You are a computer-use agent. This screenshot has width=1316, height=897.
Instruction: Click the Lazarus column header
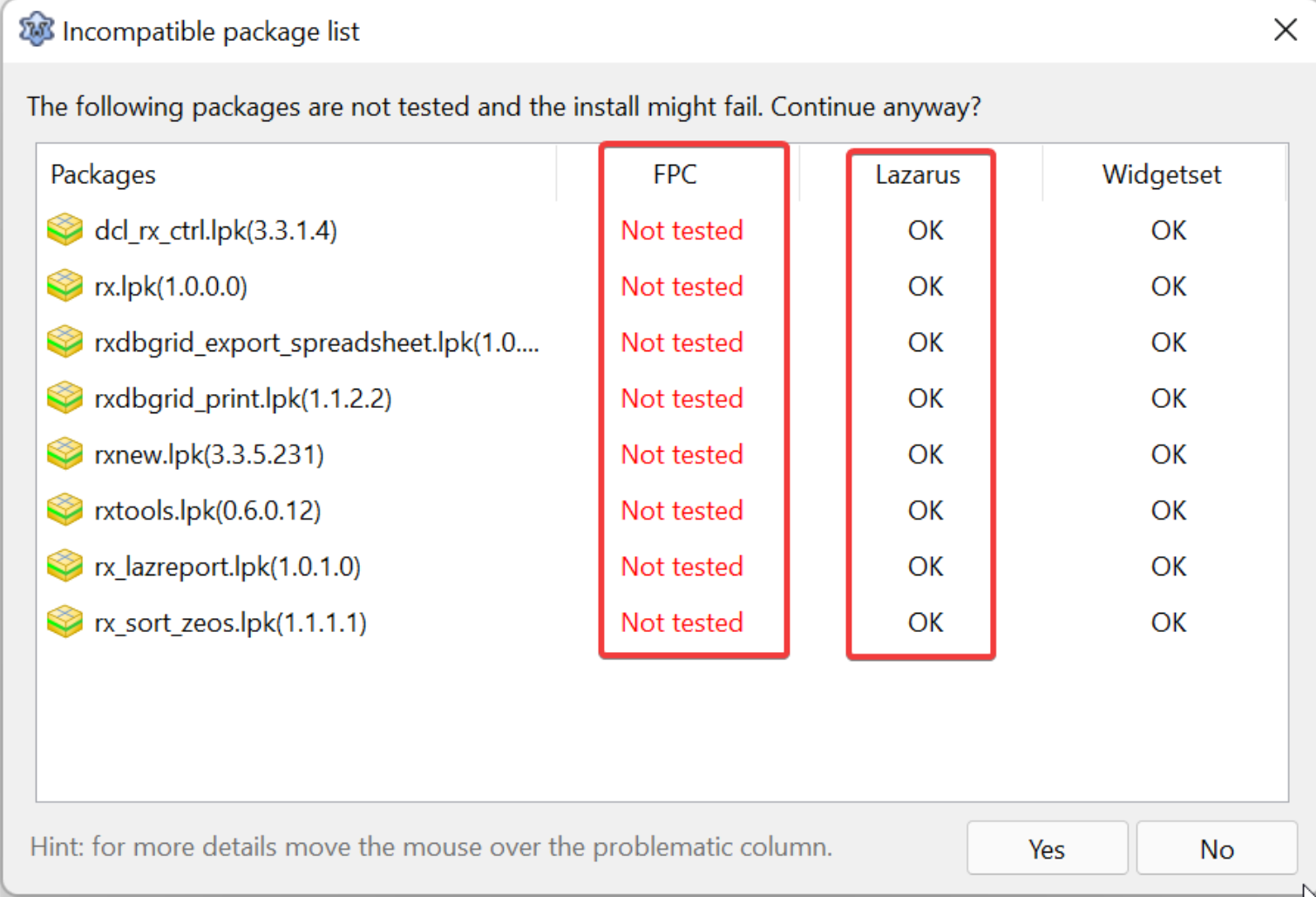(x=918, y=174)
